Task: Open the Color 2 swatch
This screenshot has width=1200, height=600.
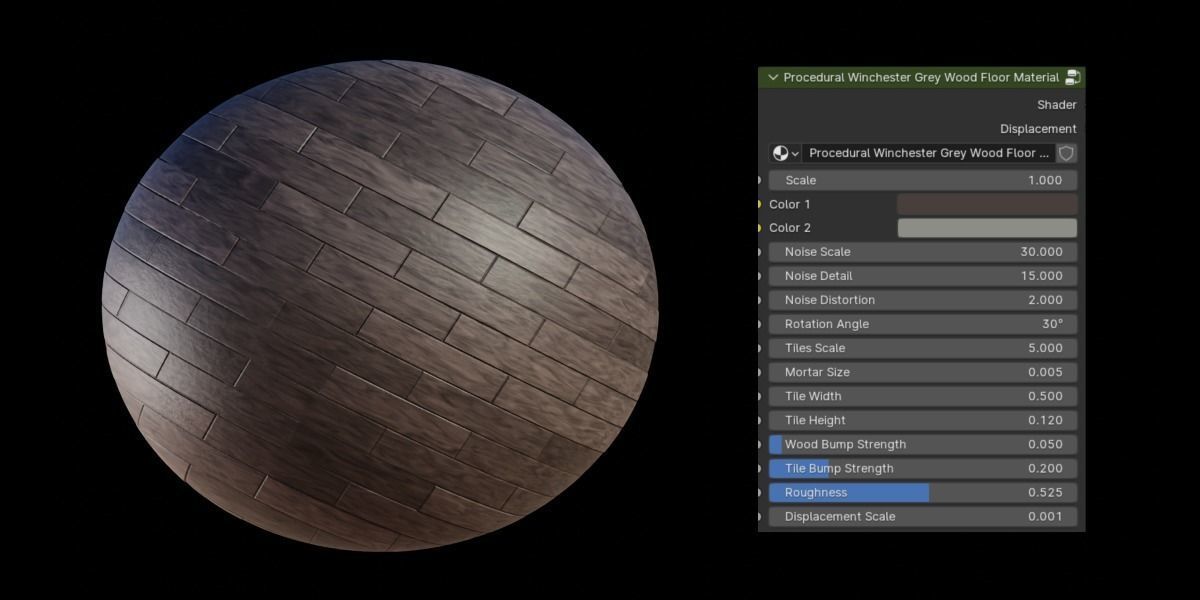Action: pos(987,228)
